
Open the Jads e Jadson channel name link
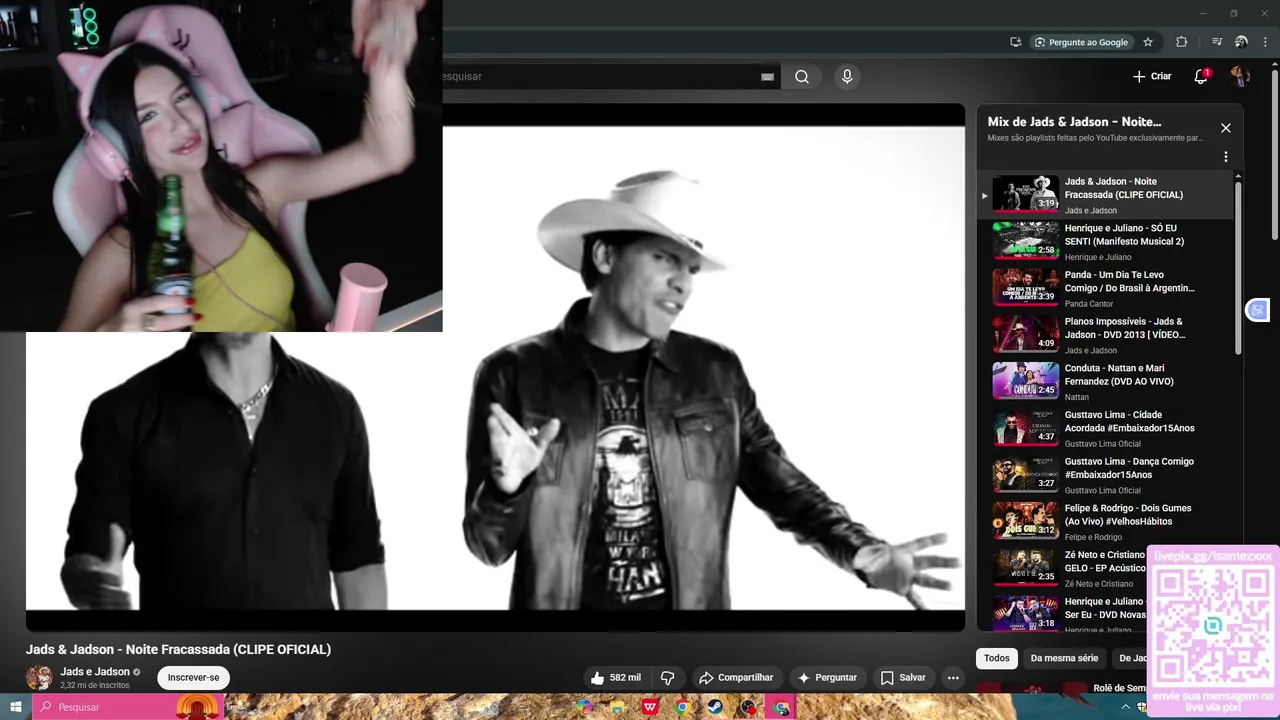95,672
